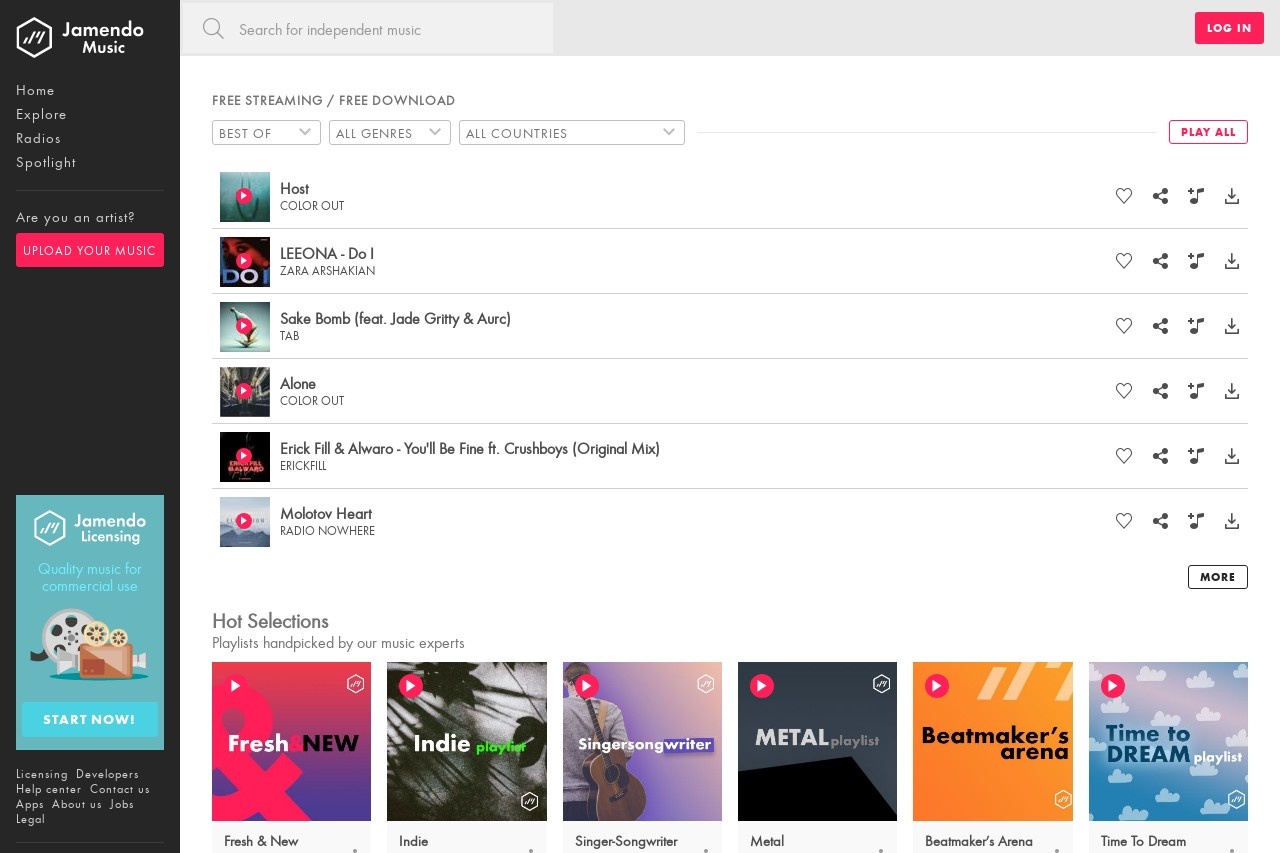Image resolution: width=1280 pixels, height=853 pixels.
Task: Like the song Host with heart icon
Action: (x=1124, y=196)
